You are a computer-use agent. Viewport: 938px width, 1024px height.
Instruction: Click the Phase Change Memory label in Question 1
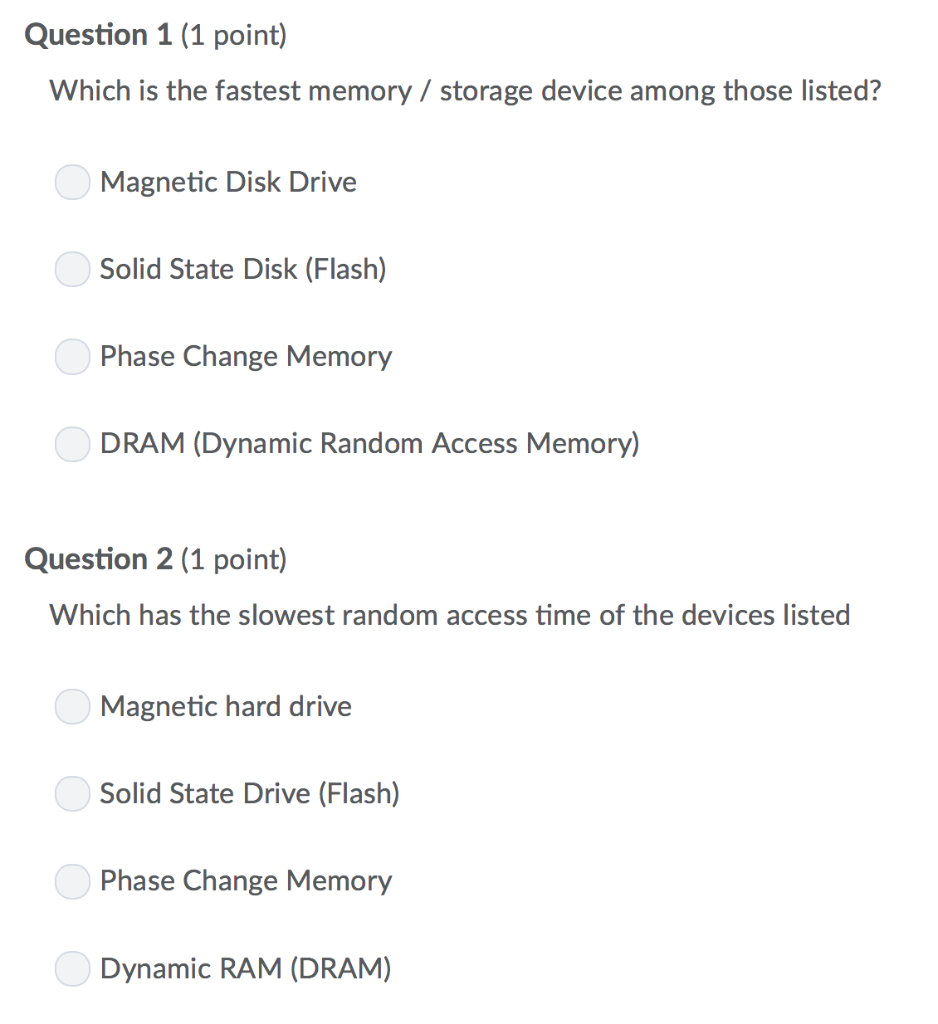click(x=245, y=356)
